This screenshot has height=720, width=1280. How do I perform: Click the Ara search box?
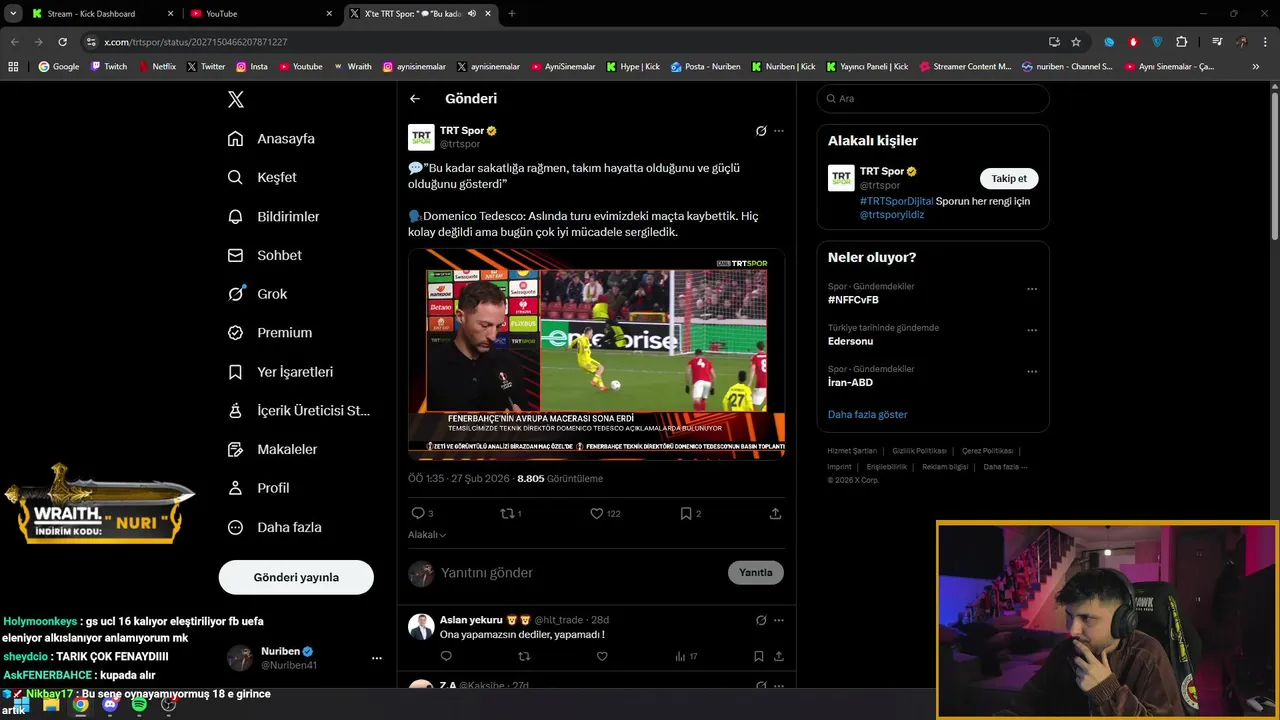tap(933, 99)
